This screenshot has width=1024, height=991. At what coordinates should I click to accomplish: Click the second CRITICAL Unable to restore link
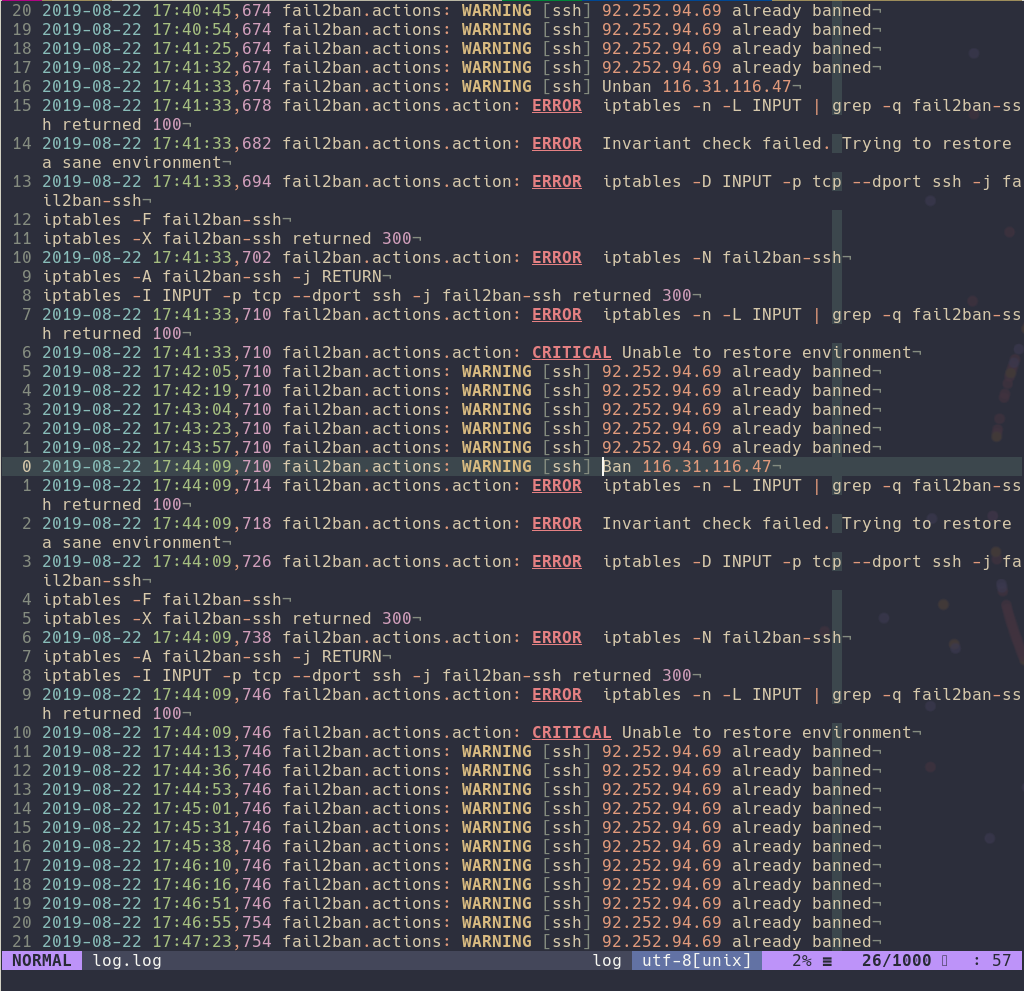tap(571, 732)
